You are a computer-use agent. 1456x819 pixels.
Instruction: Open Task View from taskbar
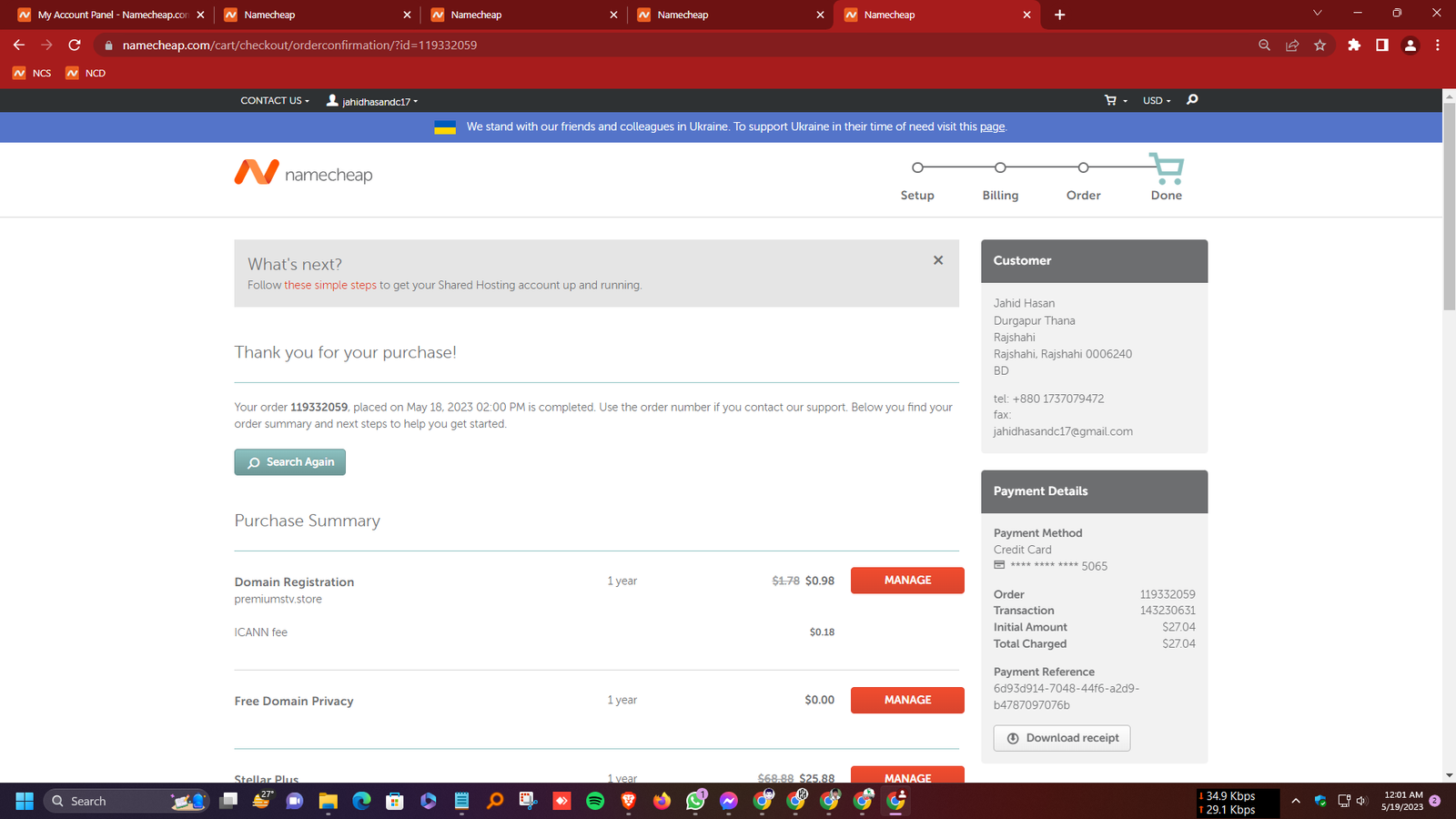pyautogui.click(x=228, y=801)
